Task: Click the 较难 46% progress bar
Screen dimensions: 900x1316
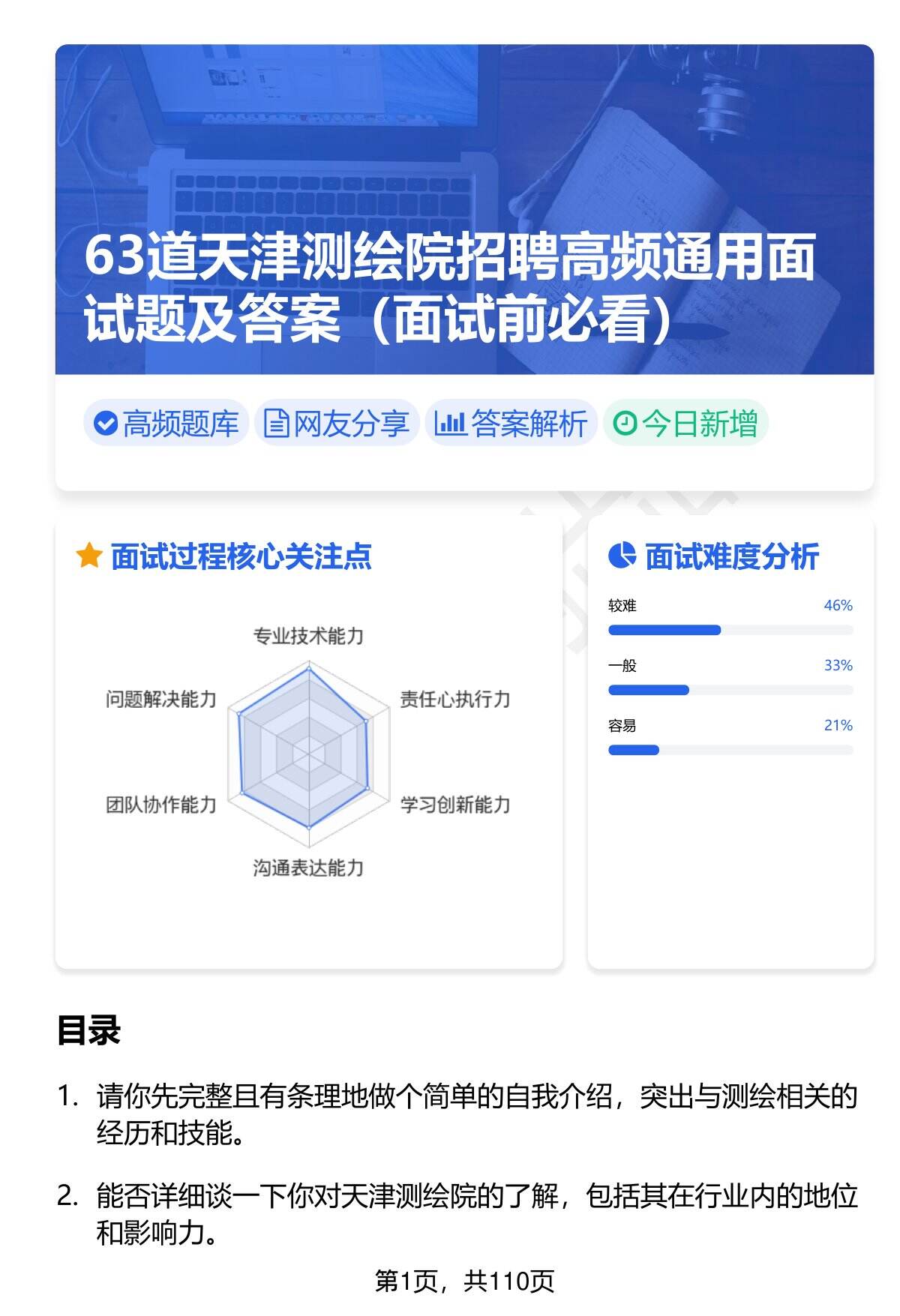Action: (x=730, y=630)
